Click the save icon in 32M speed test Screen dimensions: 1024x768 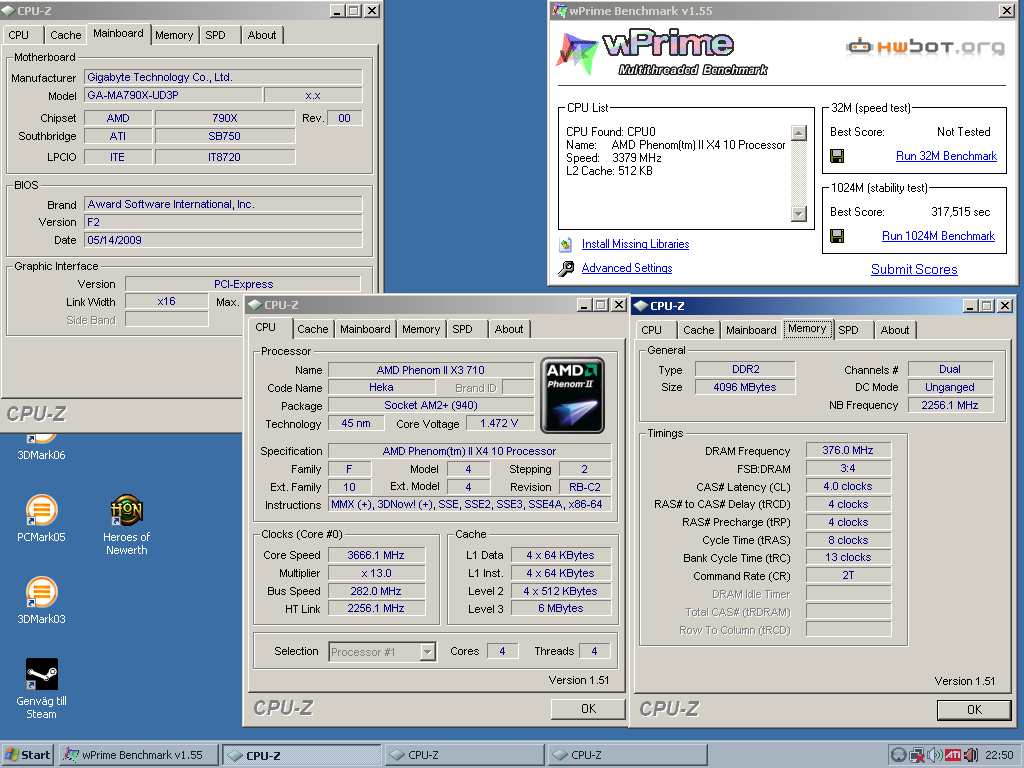pyautogui.click(x=837, y=156)
